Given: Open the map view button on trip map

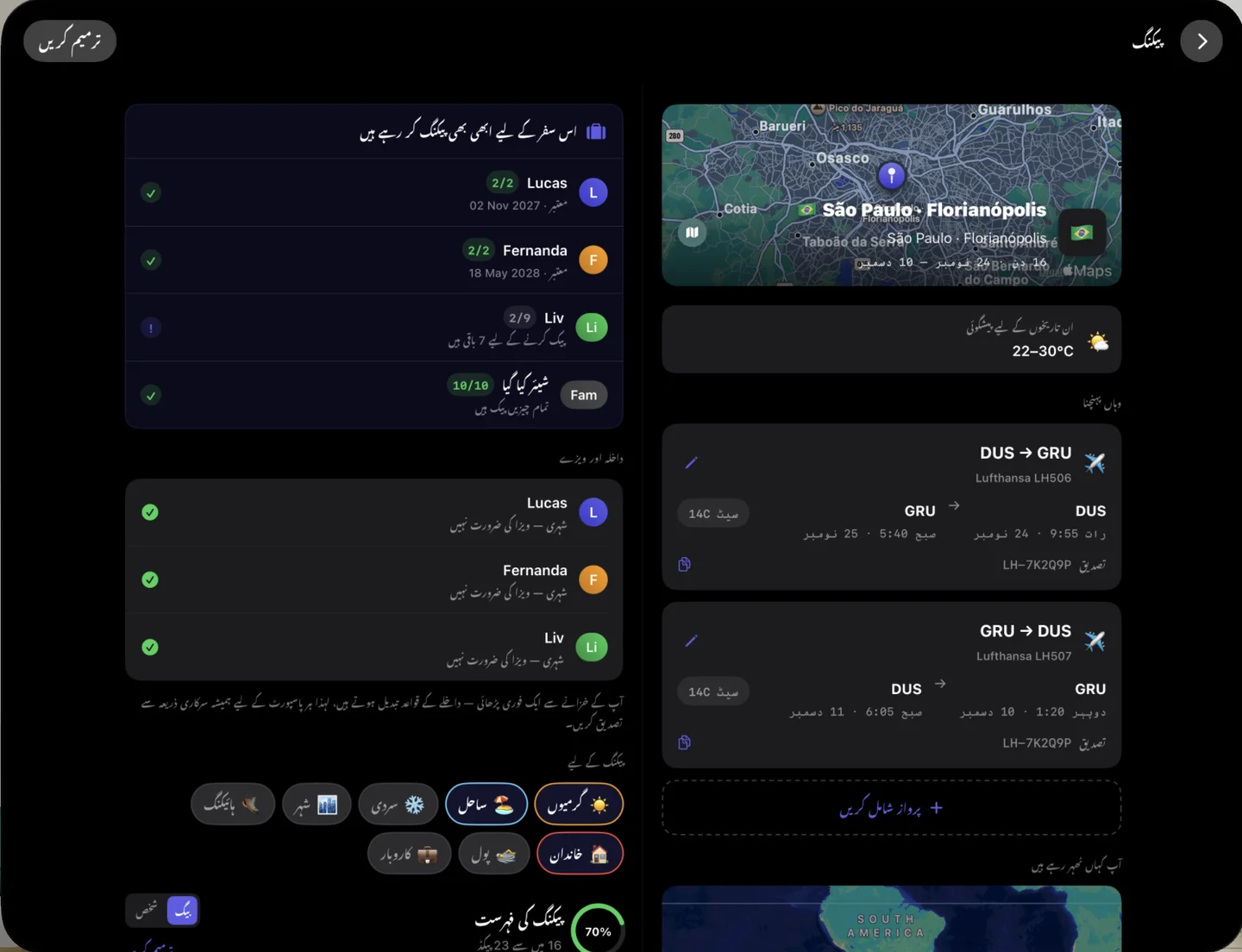Looking at the screenshot, I should [x=692, y=233].
